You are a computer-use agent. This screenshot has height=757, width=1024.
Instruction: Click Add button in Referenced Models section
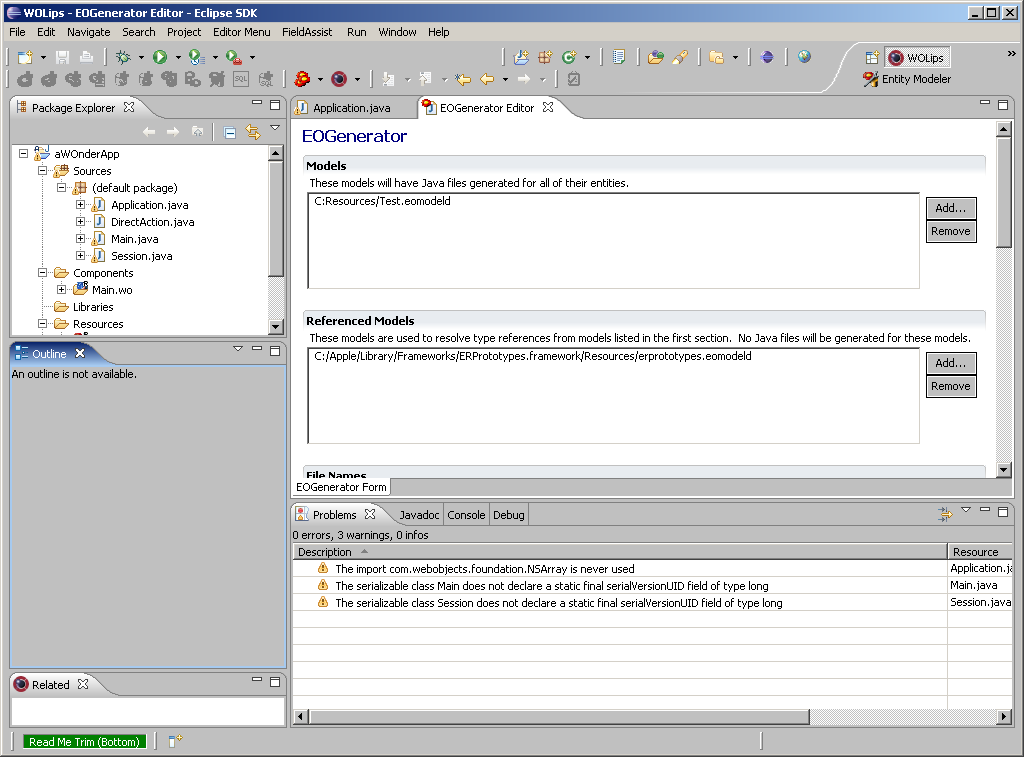coord(951,362)
